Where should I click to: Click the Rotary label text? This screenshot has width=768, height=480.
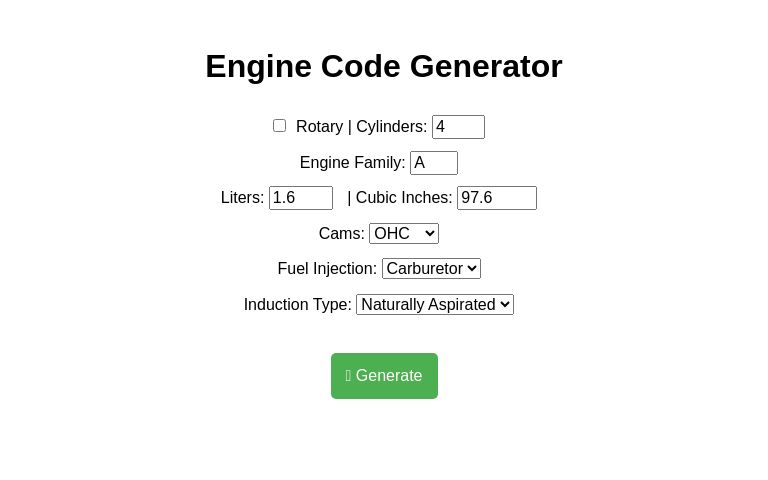[x=319, y=127]
